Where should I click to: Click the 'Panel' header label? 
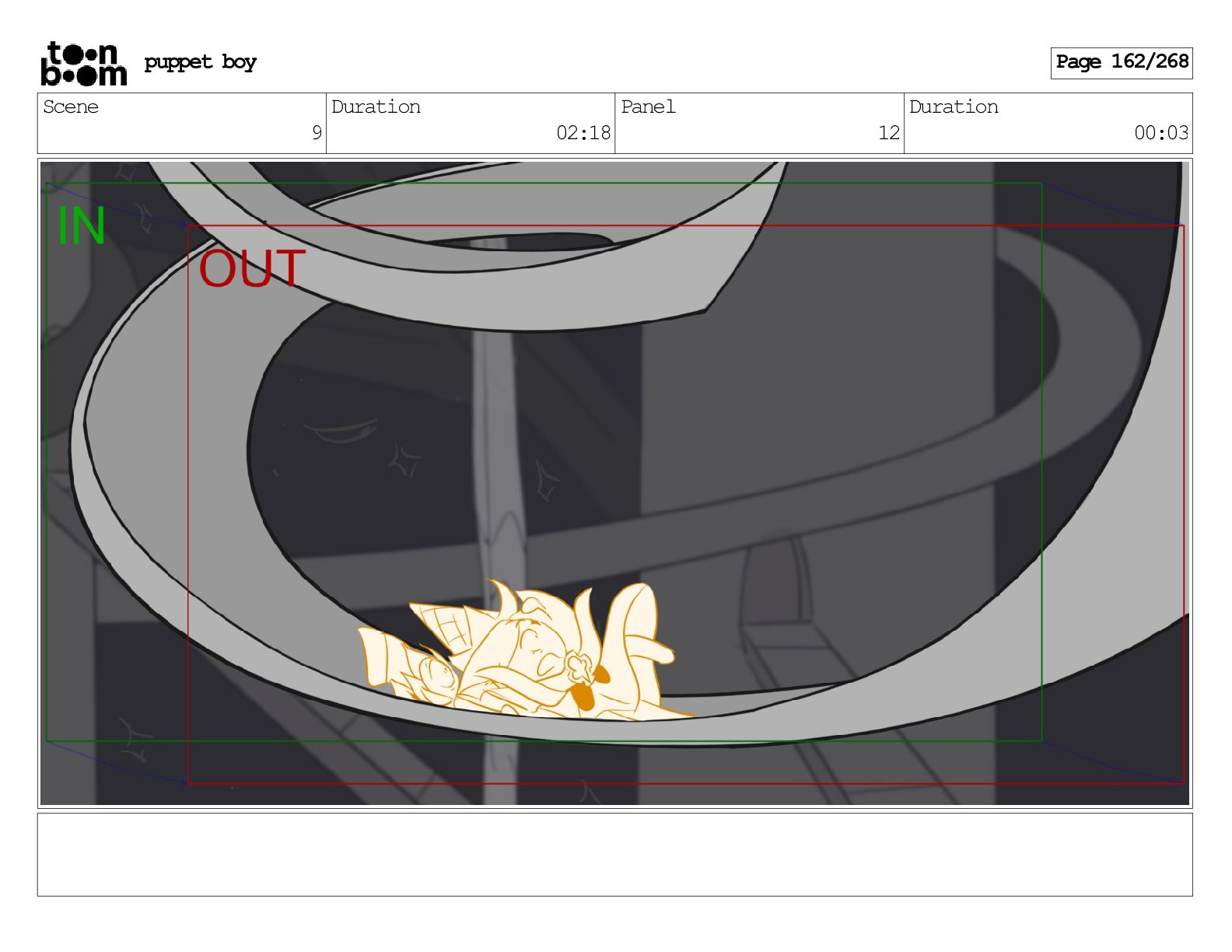[648, 107]
